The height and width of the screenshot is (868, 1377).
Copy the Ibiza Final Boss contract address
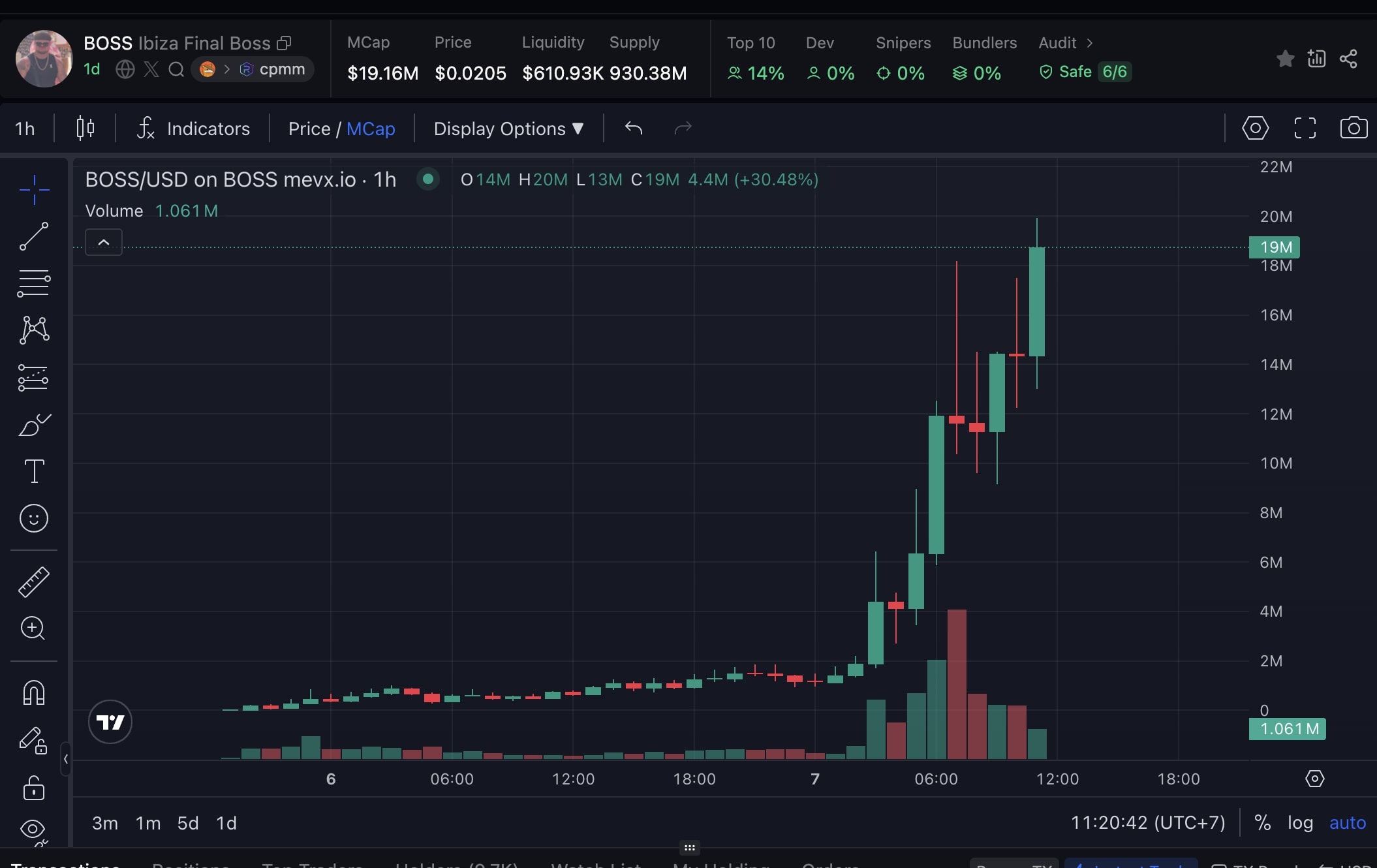(x=284, y=43)
